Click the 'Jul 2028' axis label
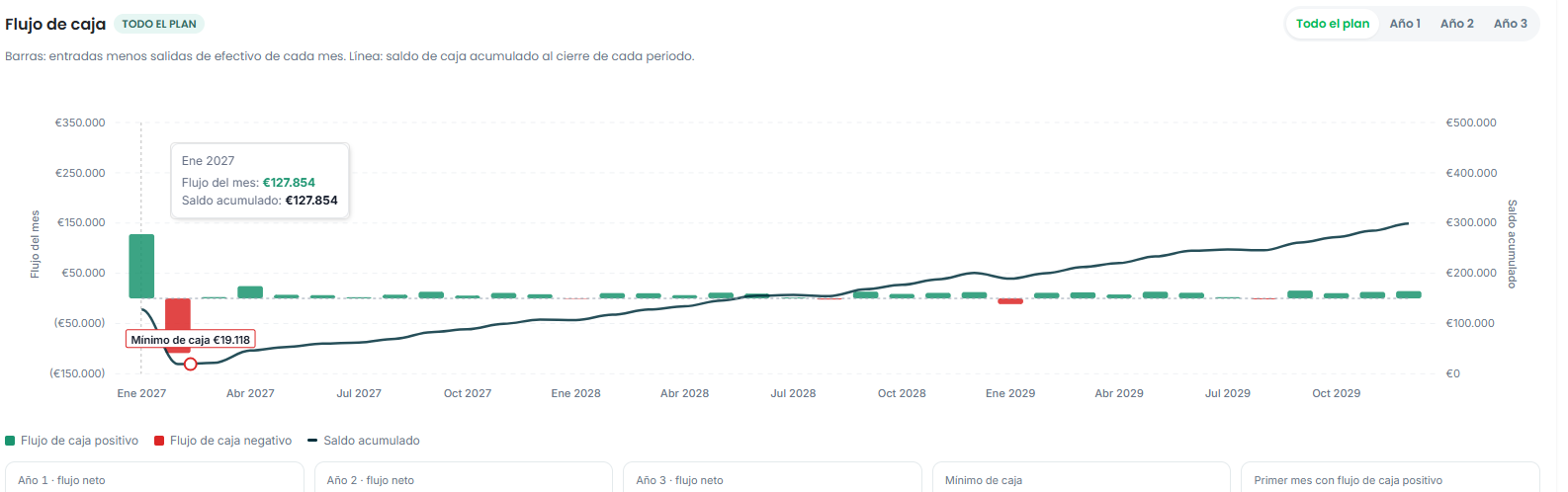Screen dimensions: 1568x492 (793, 393)
